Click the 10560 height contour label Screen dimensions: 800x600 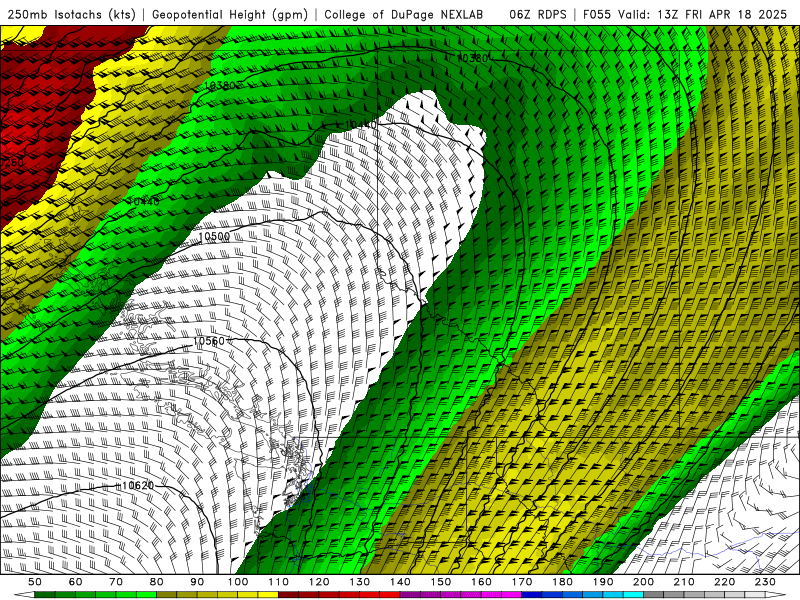(209, 341)
